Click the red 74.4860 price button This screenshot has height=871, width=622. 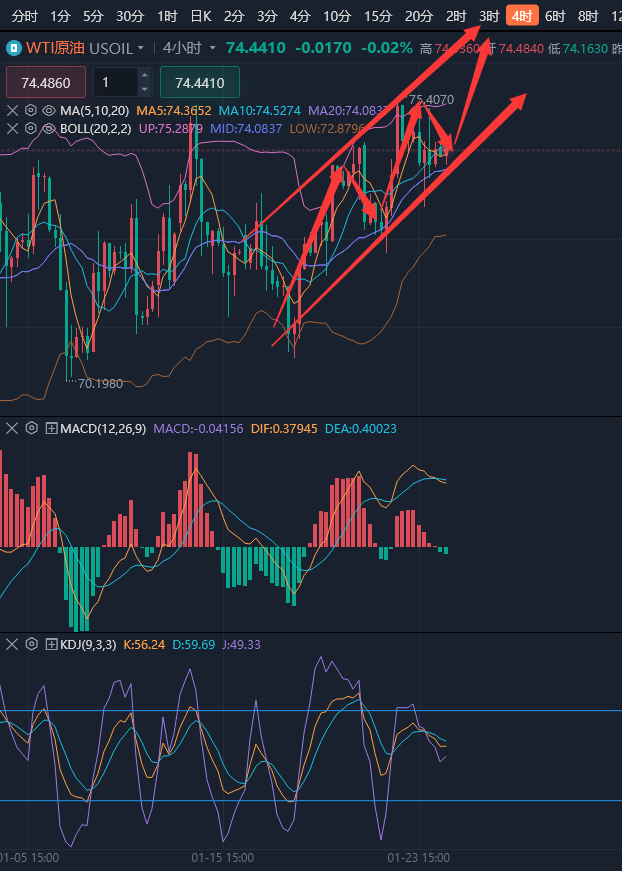[46, 82]
